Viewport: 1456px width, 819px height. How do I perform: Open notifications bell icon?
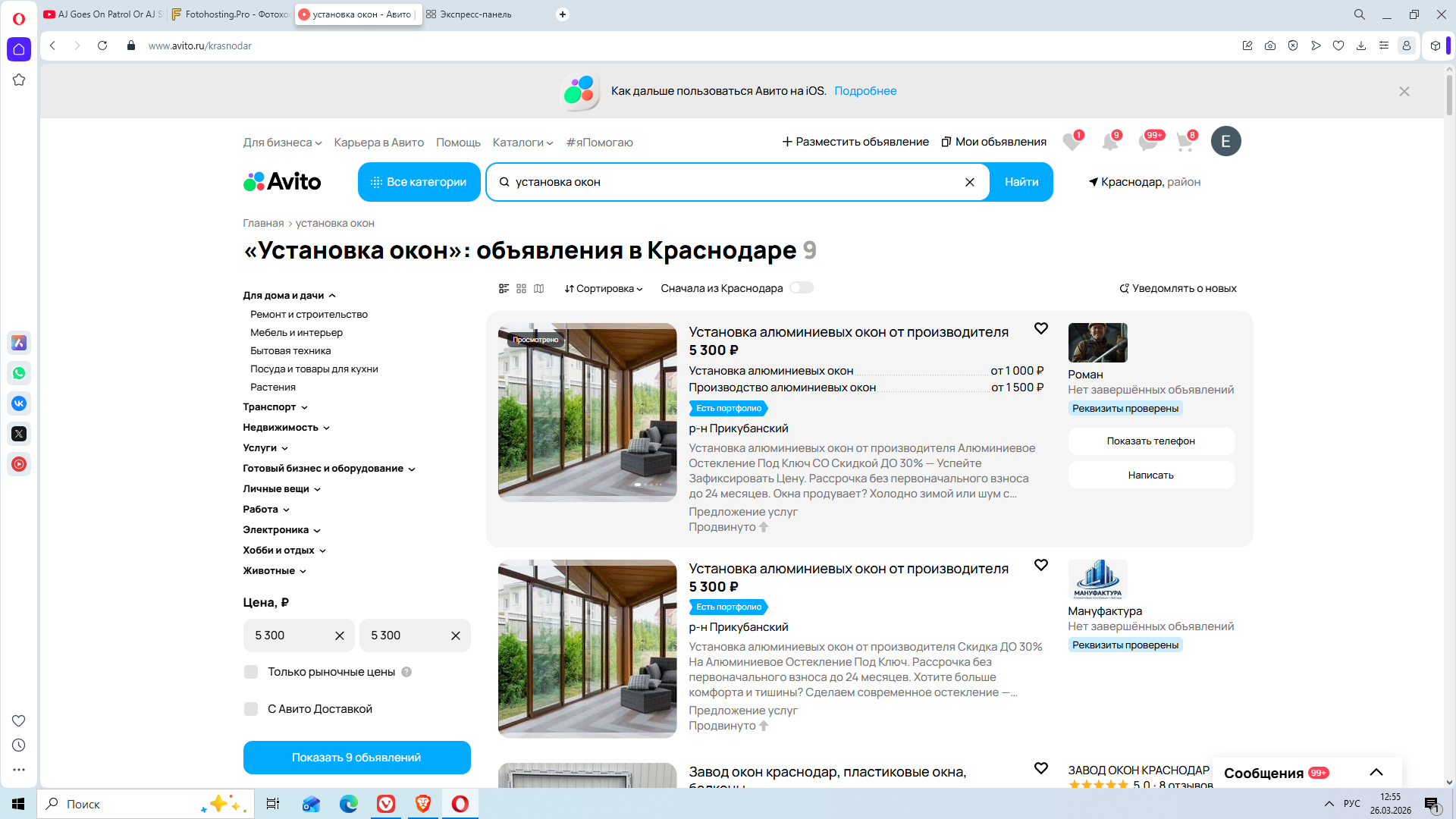1109,142
